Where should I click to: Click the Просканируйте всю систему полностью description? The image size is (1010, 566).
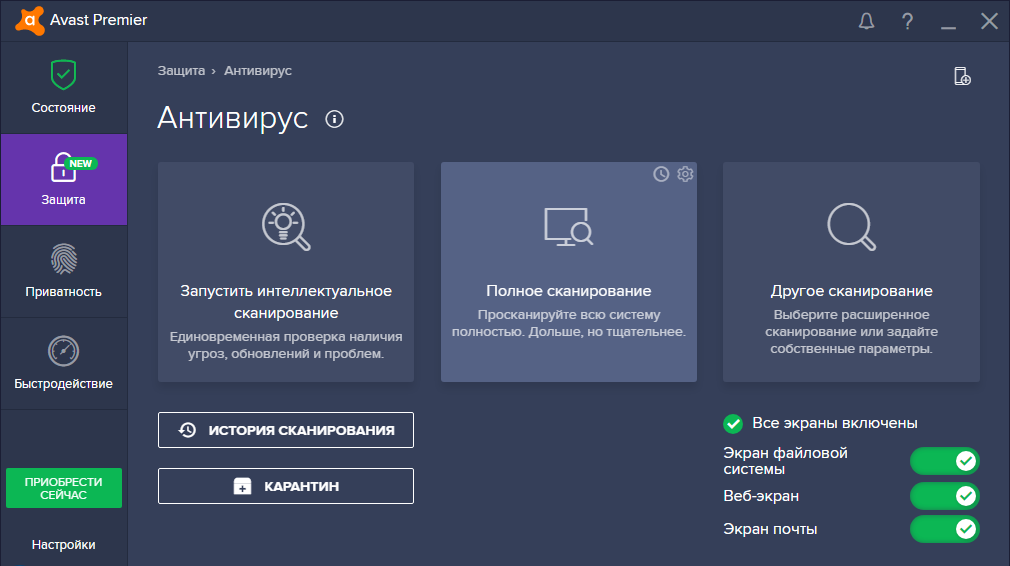point(569,323)
